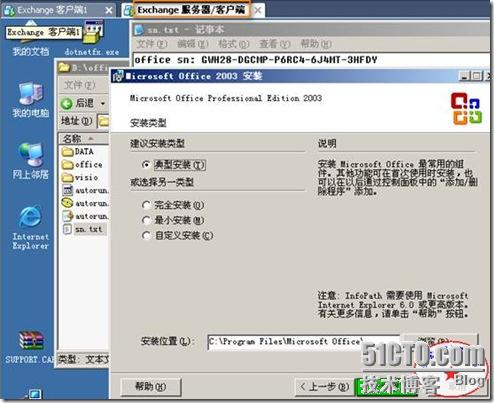494x403 pixels.
Task: Click the taskbar network monitor icon
Action: 35,394
